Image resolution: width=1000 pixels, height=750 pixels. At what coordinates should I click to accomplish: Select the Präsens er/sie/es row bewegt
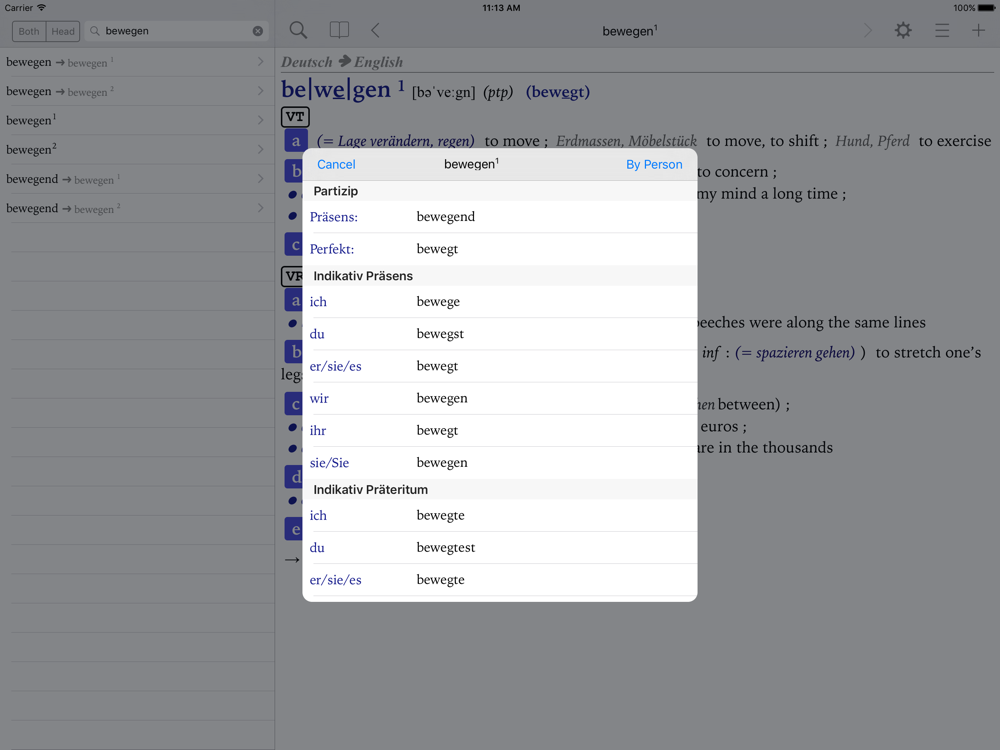tap(499, 366)
